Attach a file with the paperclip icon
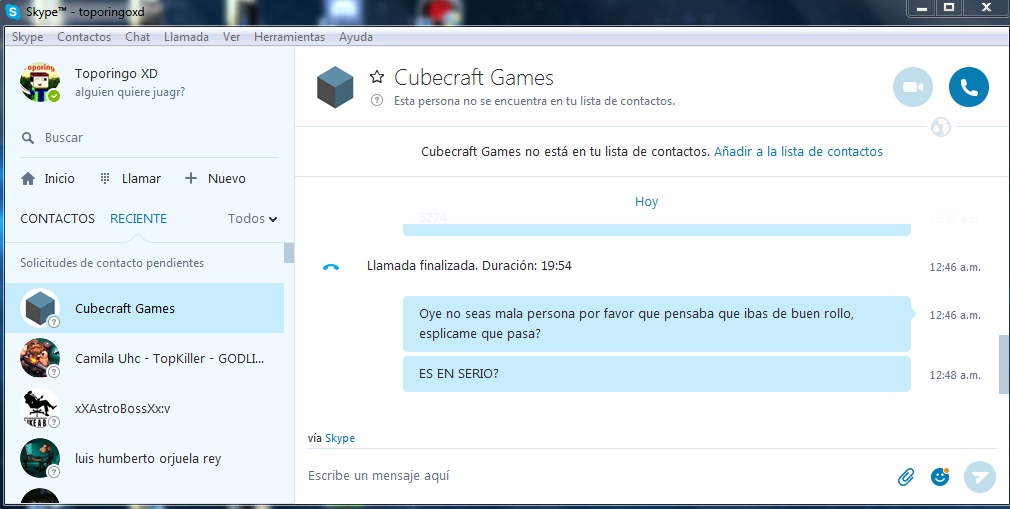This screenshot has width=1010, height=509. pos(906,477)
